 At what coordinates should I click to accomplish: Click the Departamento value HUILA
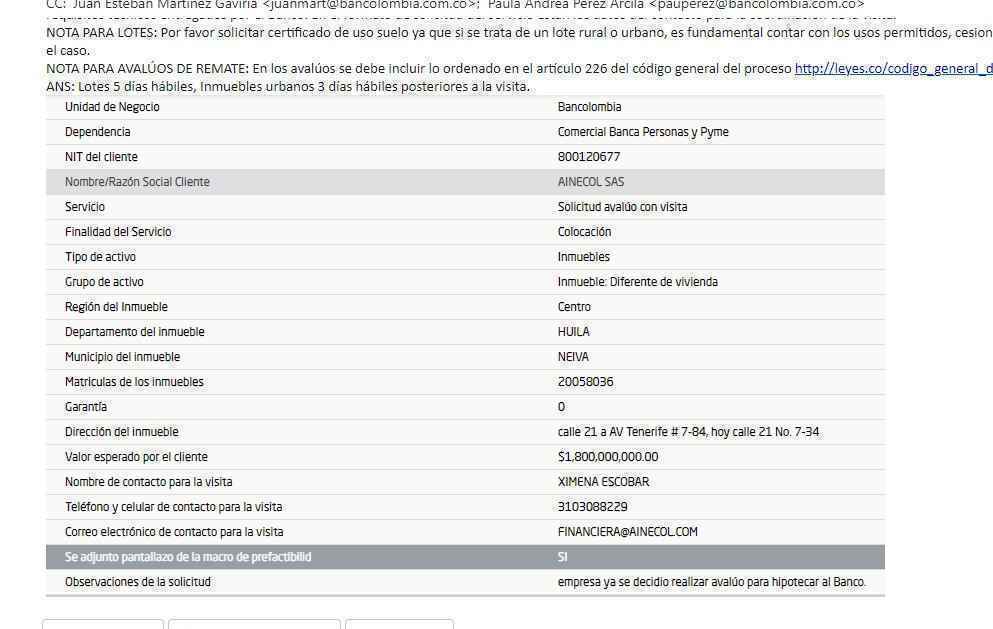(x=573, y=332)
